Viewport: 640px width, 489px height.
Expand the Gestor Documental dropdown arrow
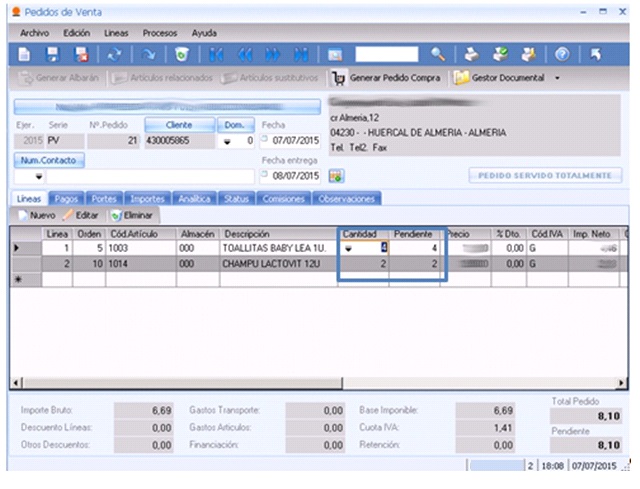tap(557, 77)
